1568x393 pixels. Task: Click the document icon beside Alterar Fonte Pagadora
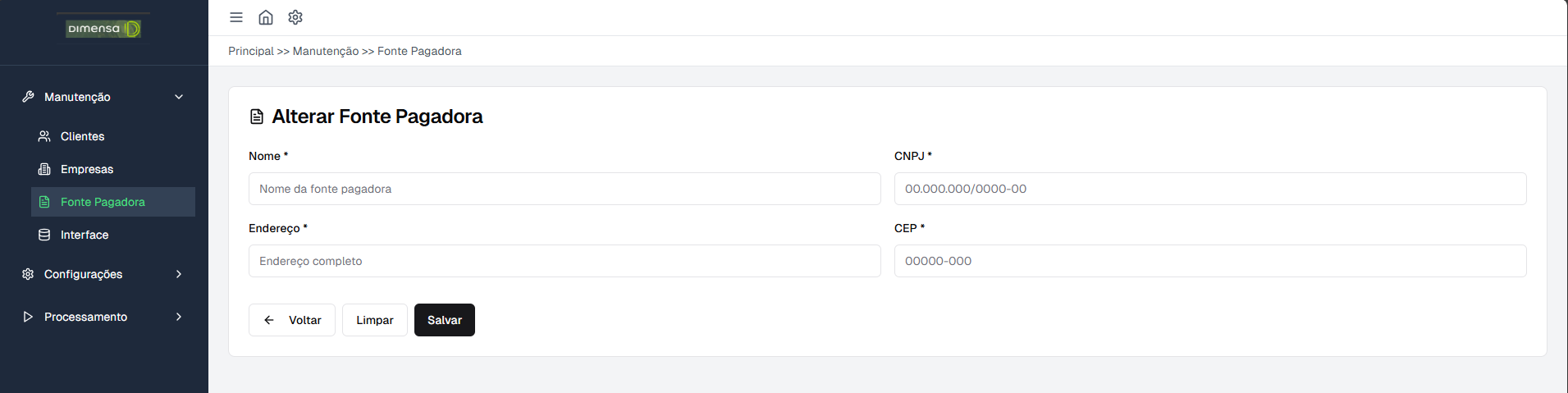click(x=257, y=117)
